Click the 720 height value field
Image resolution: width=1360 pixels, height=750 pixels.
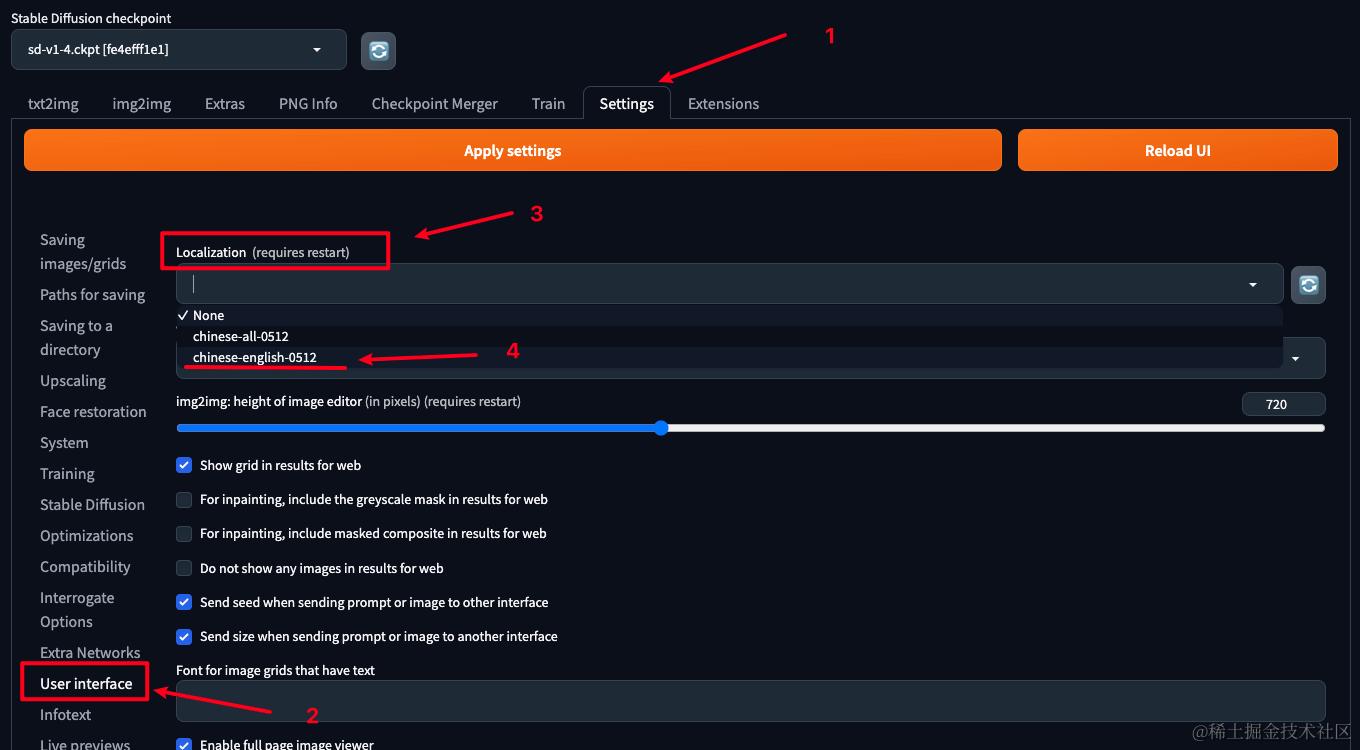pos(1284,404)
